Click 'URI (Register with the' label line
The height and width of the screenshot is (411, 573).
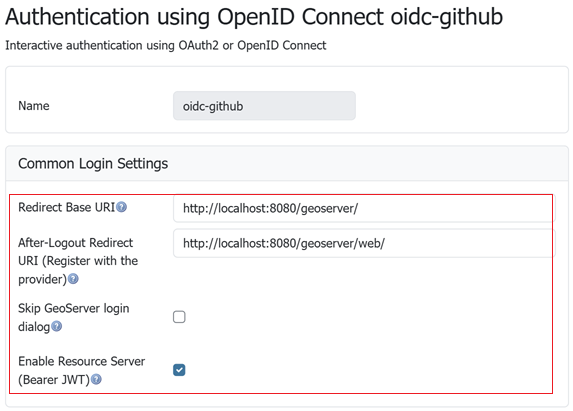[78, 261]
